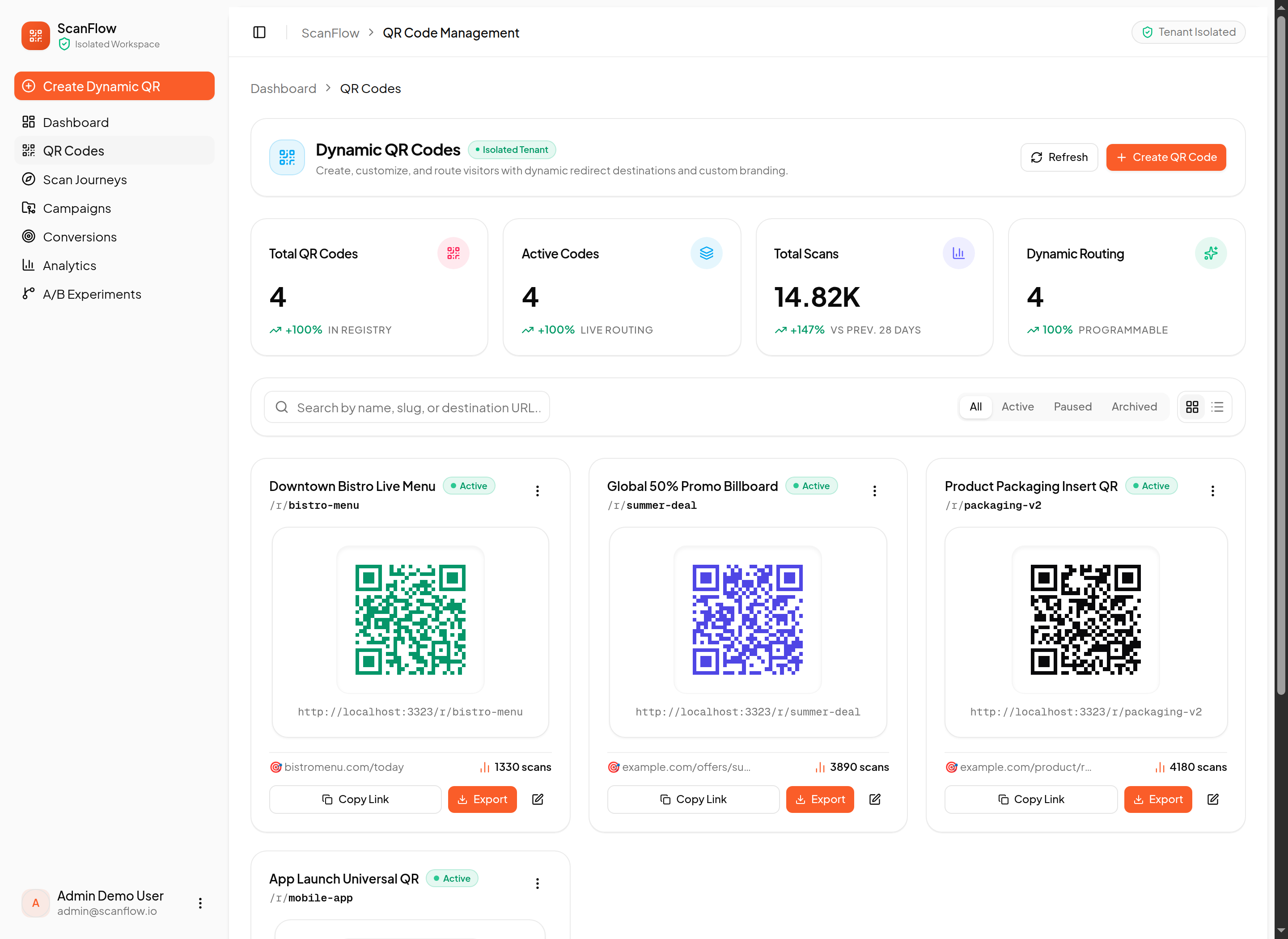This screenshot has width=1288, height=939.
Task: Click the Total Scans chart icon
Action: (958, 254)
